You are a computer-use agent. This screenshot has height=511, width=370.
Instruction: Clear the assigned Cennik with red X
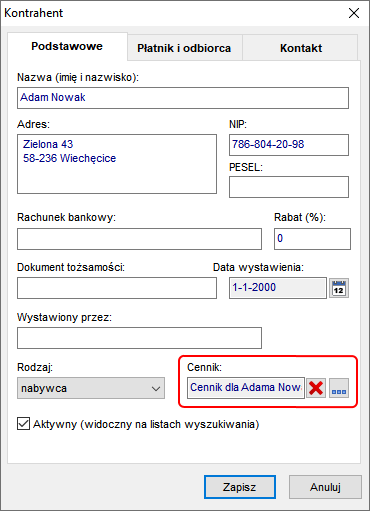pos(316,388)
